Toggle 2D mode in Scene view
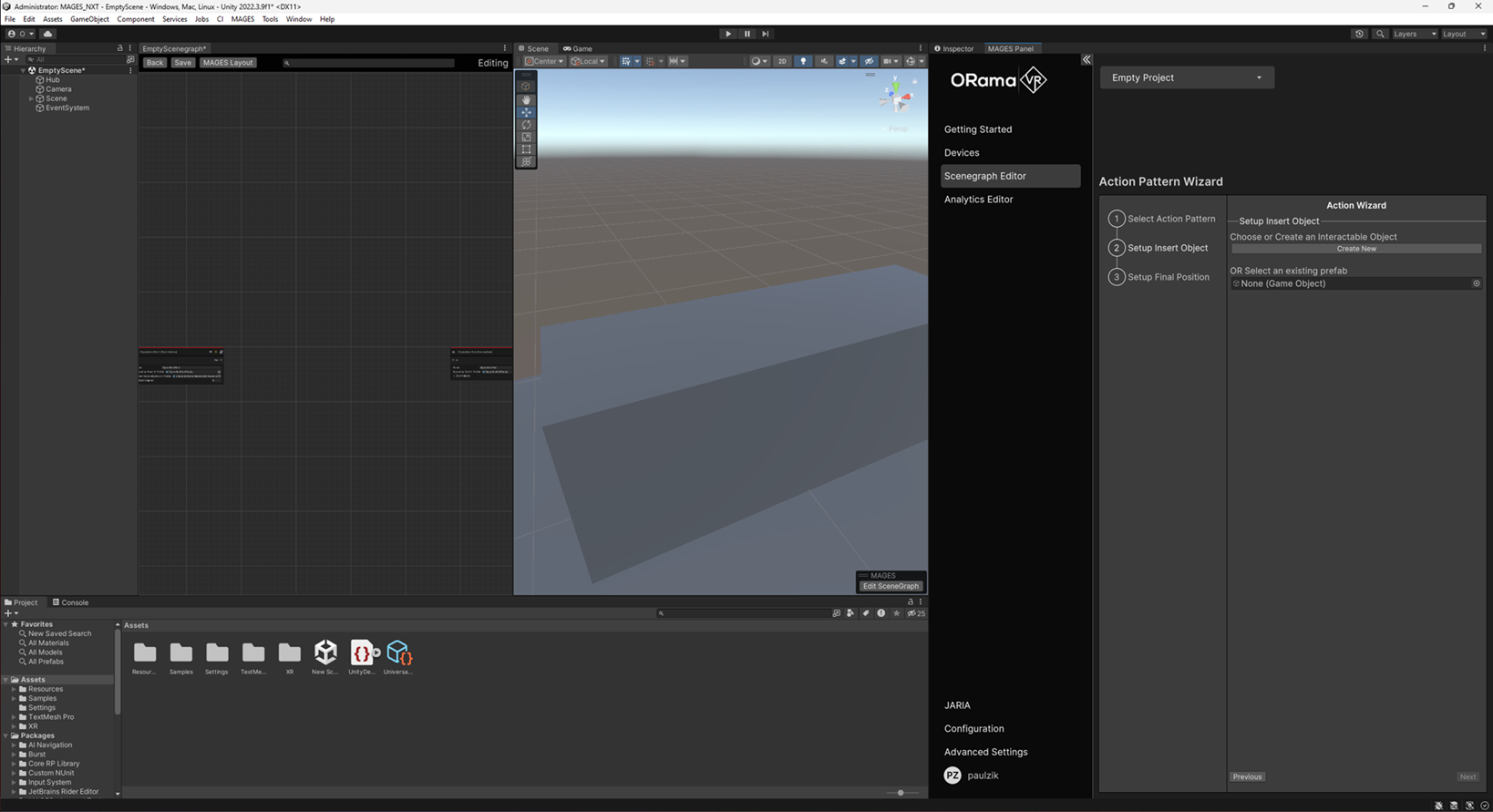1493x812 pixels. point(782,62)
